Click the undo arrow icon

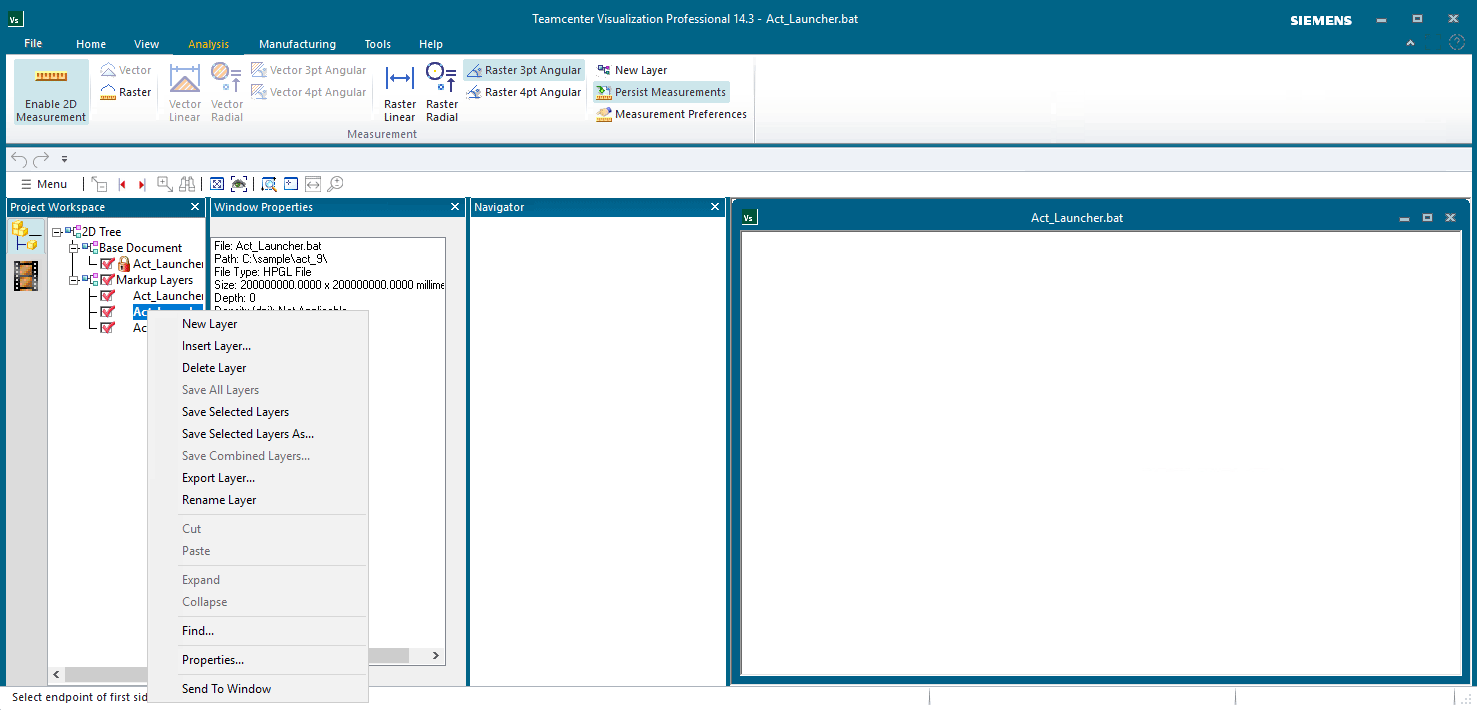coord(18,158)
